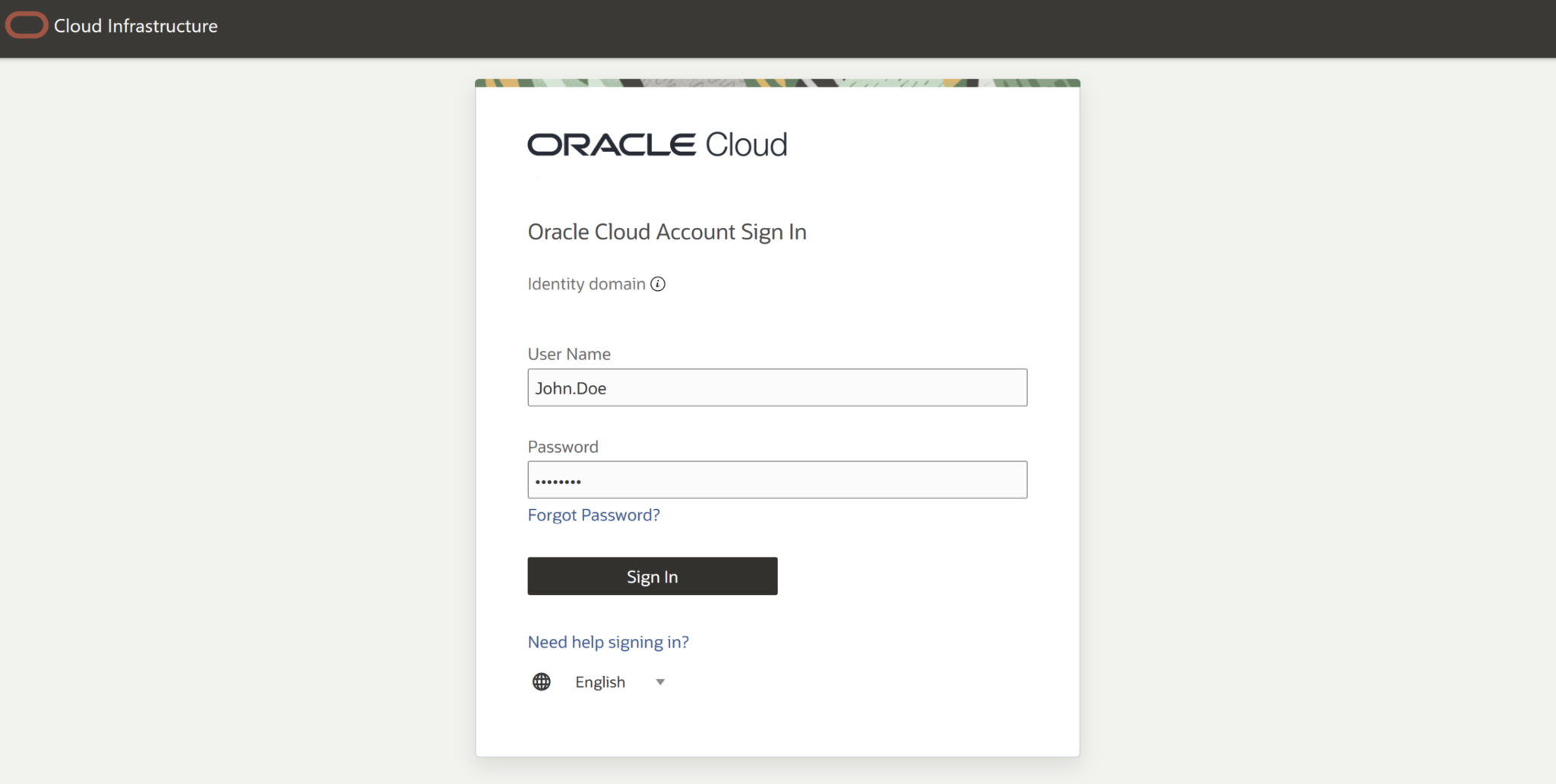Open the Forgot Password link
Screen dimensions: 1556x784
(x=593, y=515)
